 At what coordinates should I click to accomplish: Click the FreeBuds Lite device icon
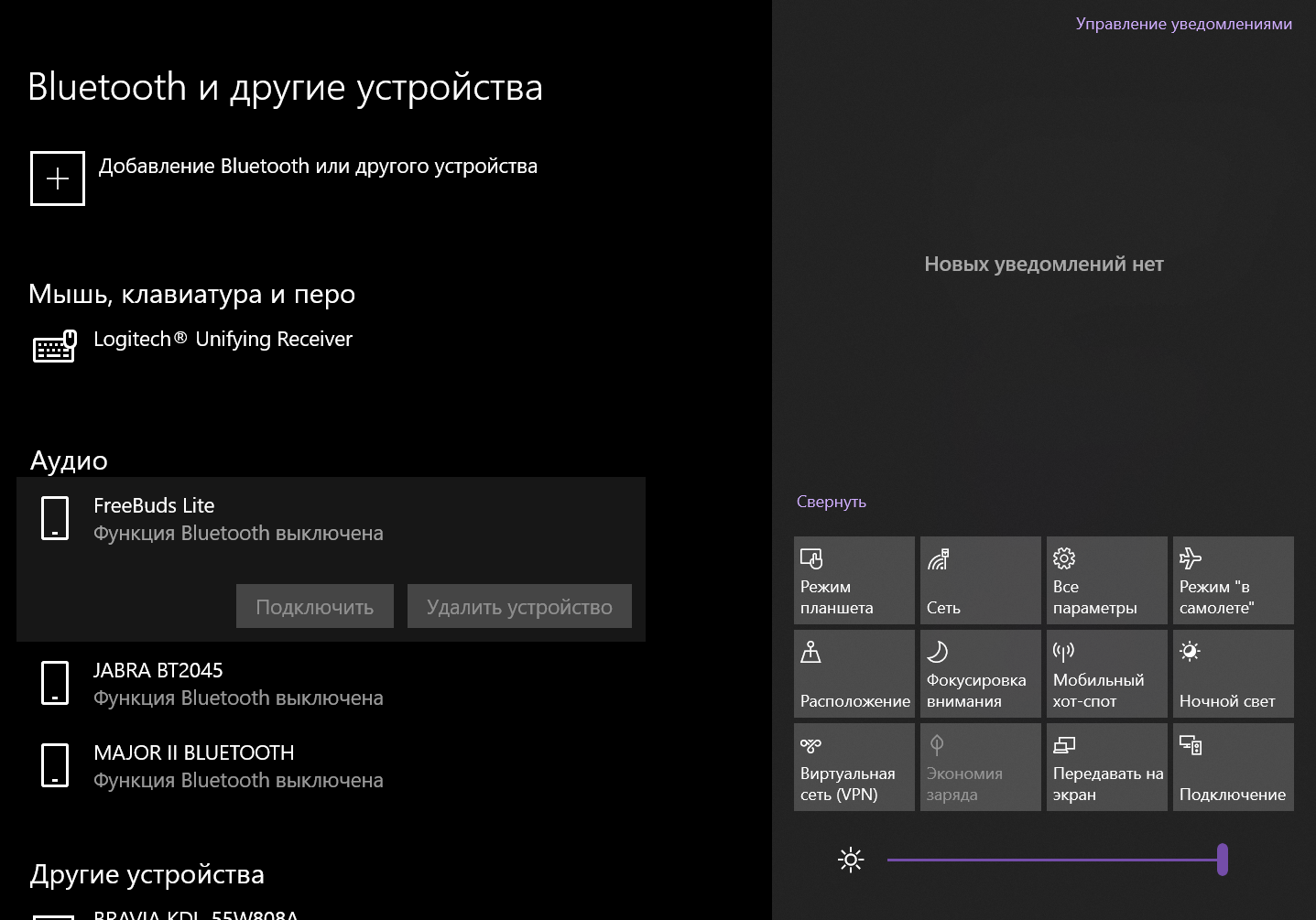[55, 518]
